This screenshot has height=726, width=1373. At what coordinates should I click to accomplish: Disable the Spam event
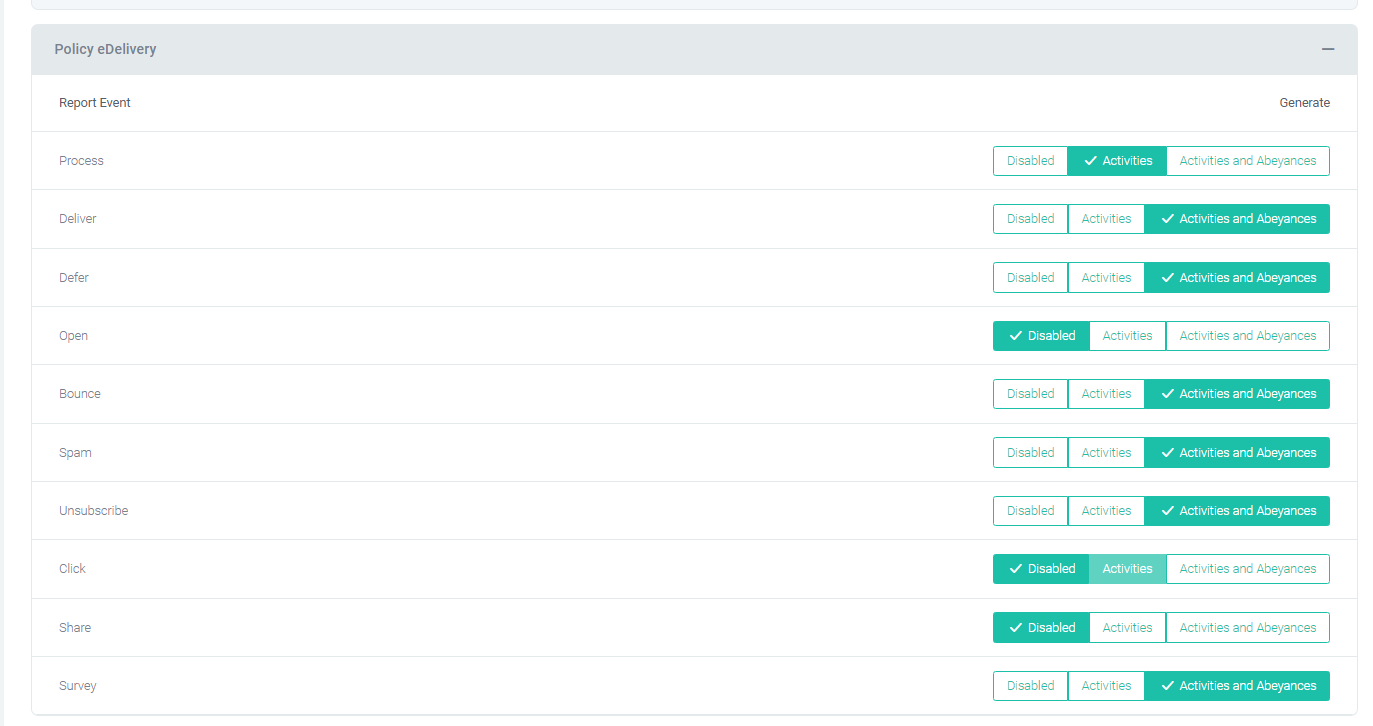pos(1030,452)
